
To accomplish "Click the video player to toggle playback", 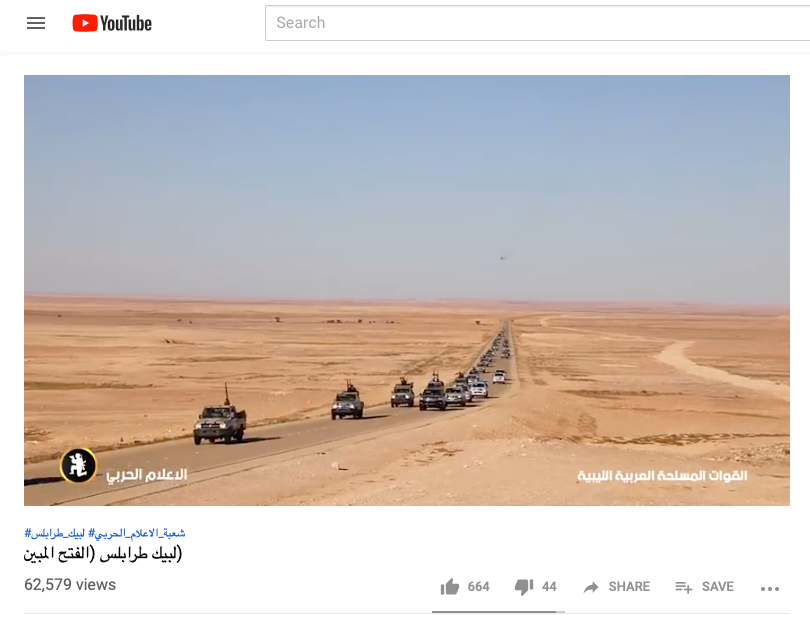I will (x=407, y=290).
